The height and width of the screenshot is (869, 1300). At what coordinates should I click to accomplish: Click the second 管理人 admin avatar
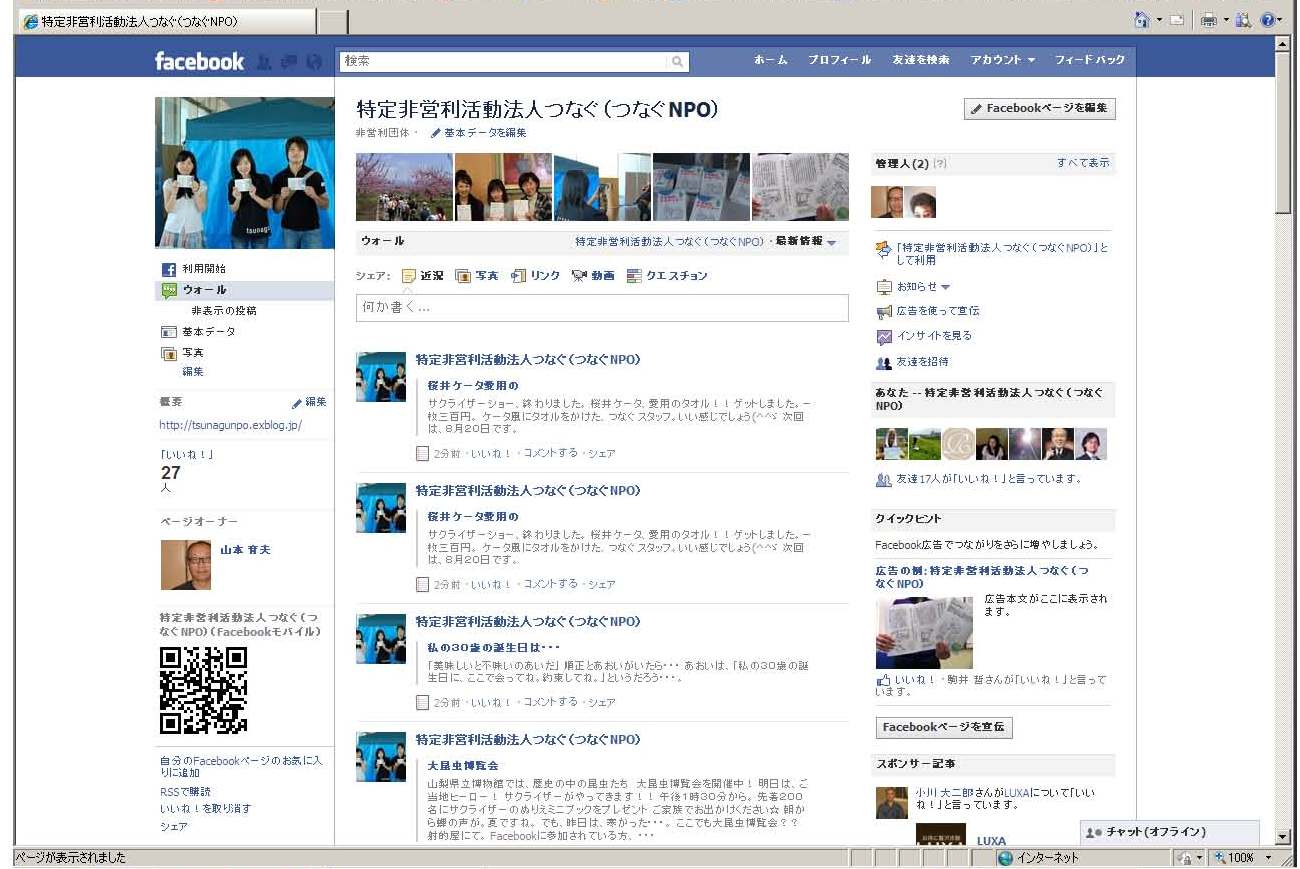coord(921,202)
